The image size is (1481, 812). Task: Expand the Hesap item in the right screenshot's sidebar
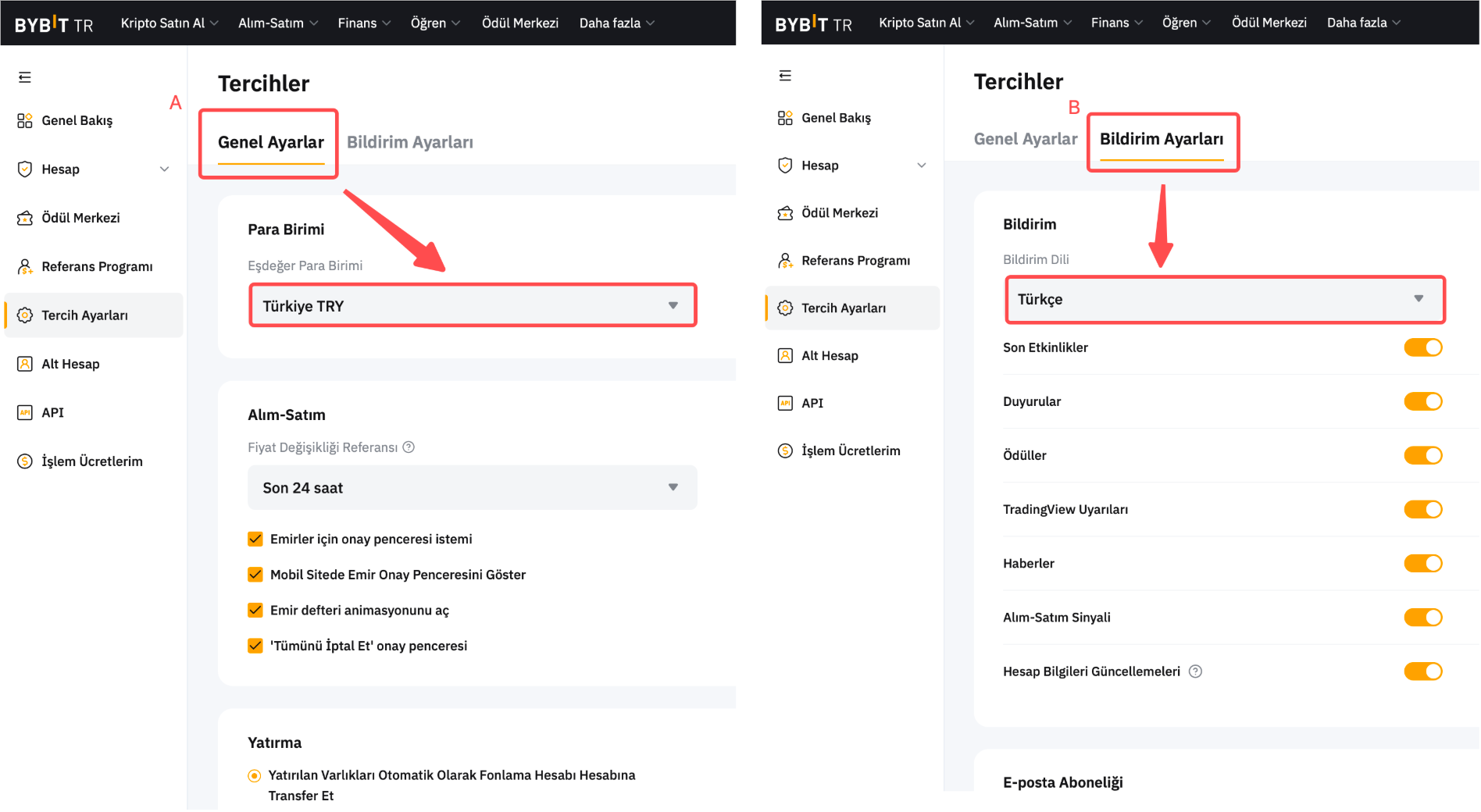tap(922, 166)
